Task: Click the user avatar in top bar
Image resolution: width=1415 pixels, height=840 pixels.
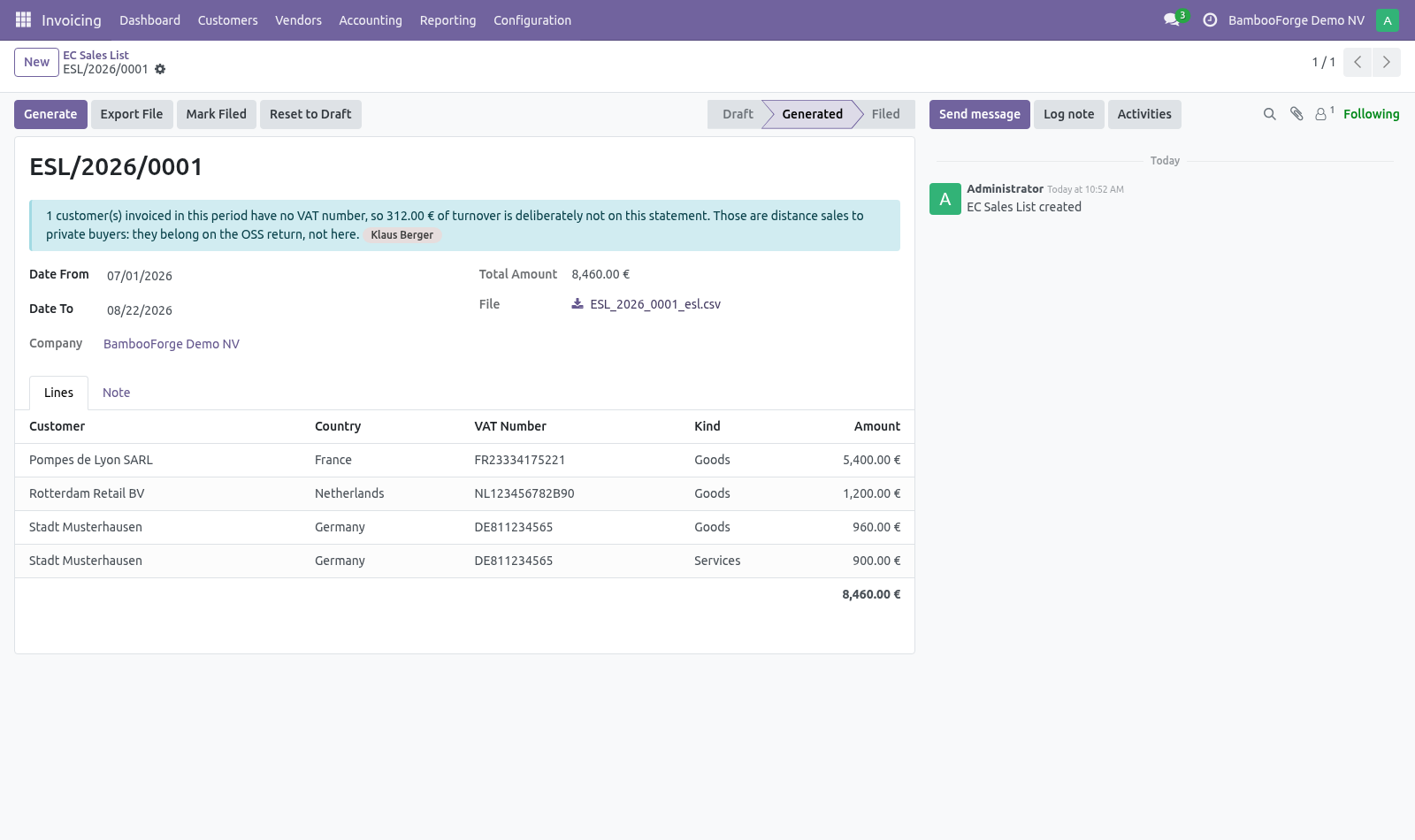Action: 1388,19
